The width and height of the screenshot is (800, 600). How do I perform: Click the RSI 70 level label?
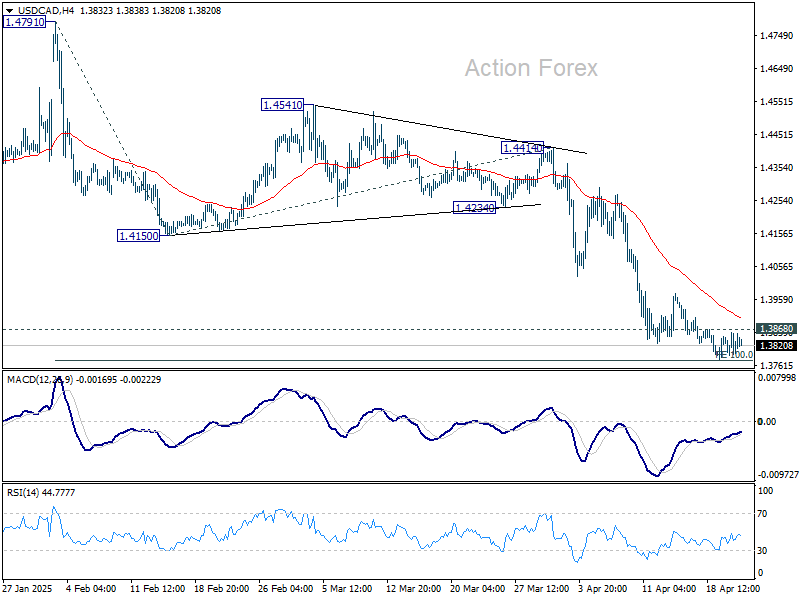coord(762,514)
